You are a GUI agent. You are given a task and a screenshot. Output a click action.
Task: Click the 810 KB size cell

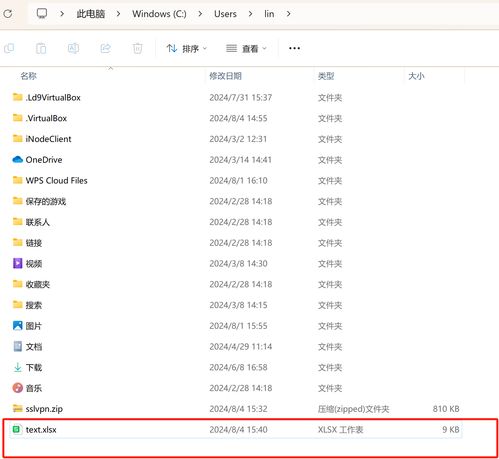446,409
